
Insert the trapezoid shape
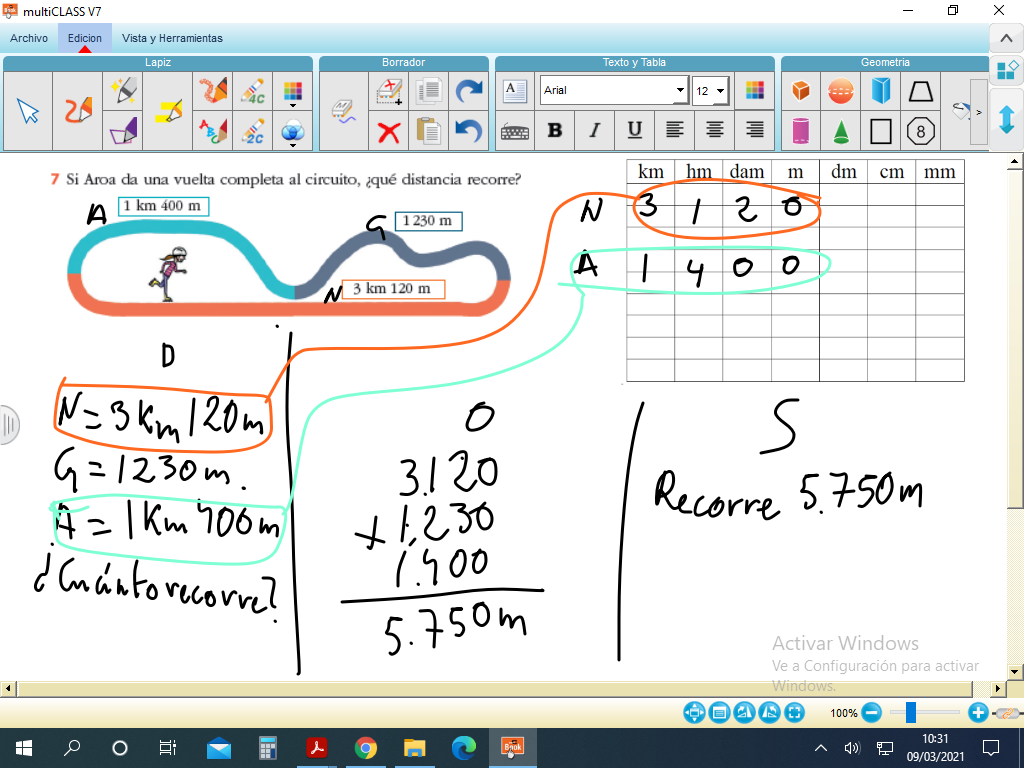pos(920,91)
